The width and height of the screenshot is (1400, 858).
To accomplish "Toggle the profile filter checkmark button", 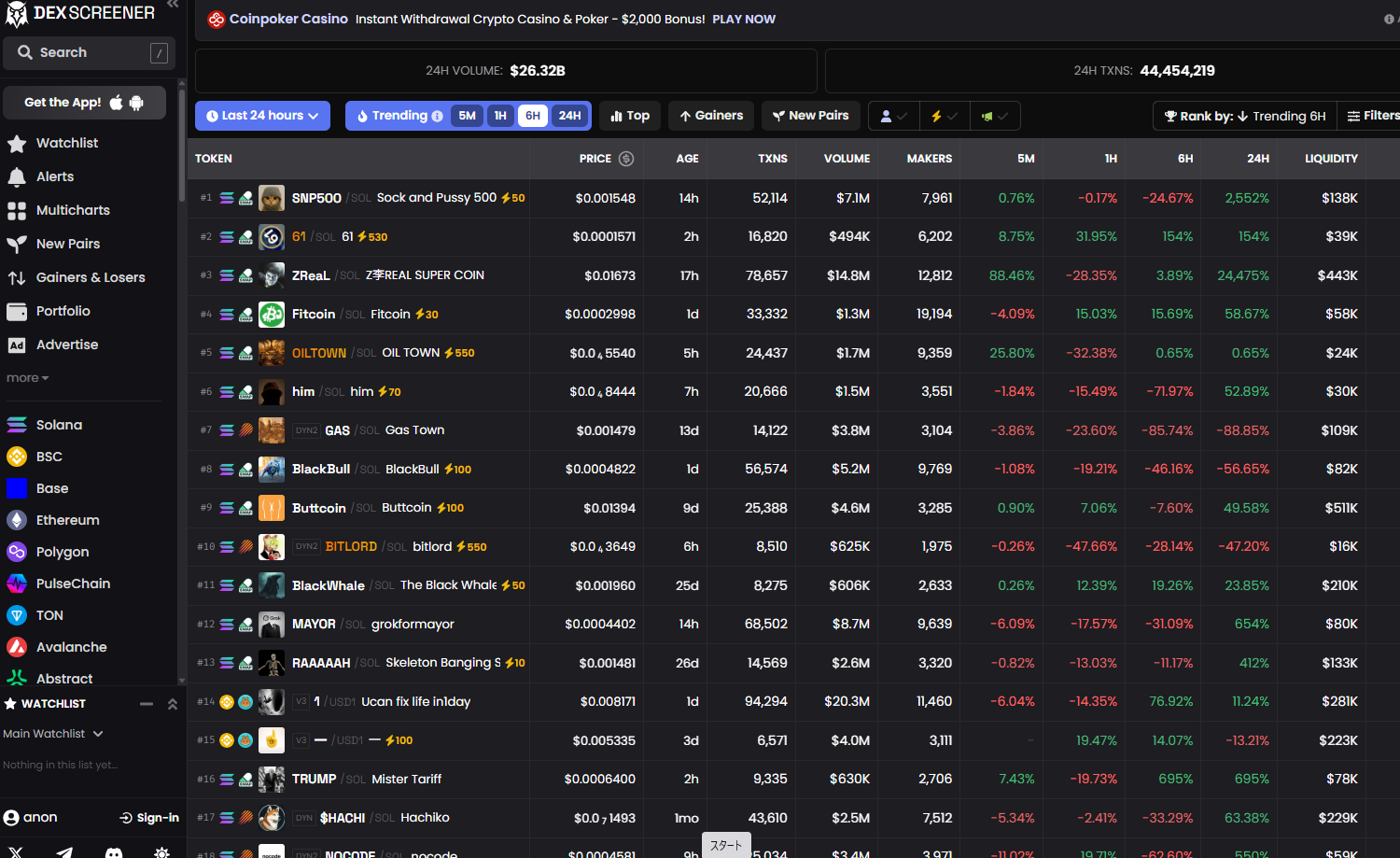I will tap(893, 116).
